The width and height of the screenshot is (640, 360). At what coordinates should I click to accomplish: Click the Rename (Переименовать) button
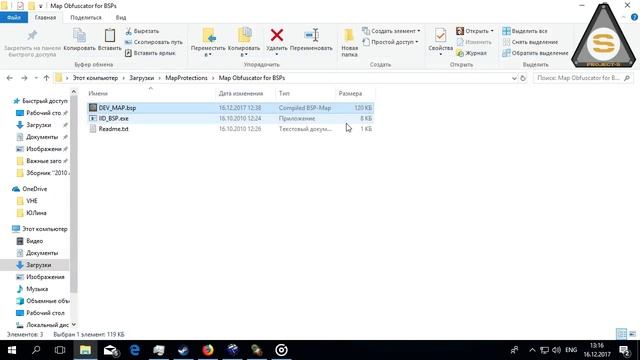click(311, 40)
